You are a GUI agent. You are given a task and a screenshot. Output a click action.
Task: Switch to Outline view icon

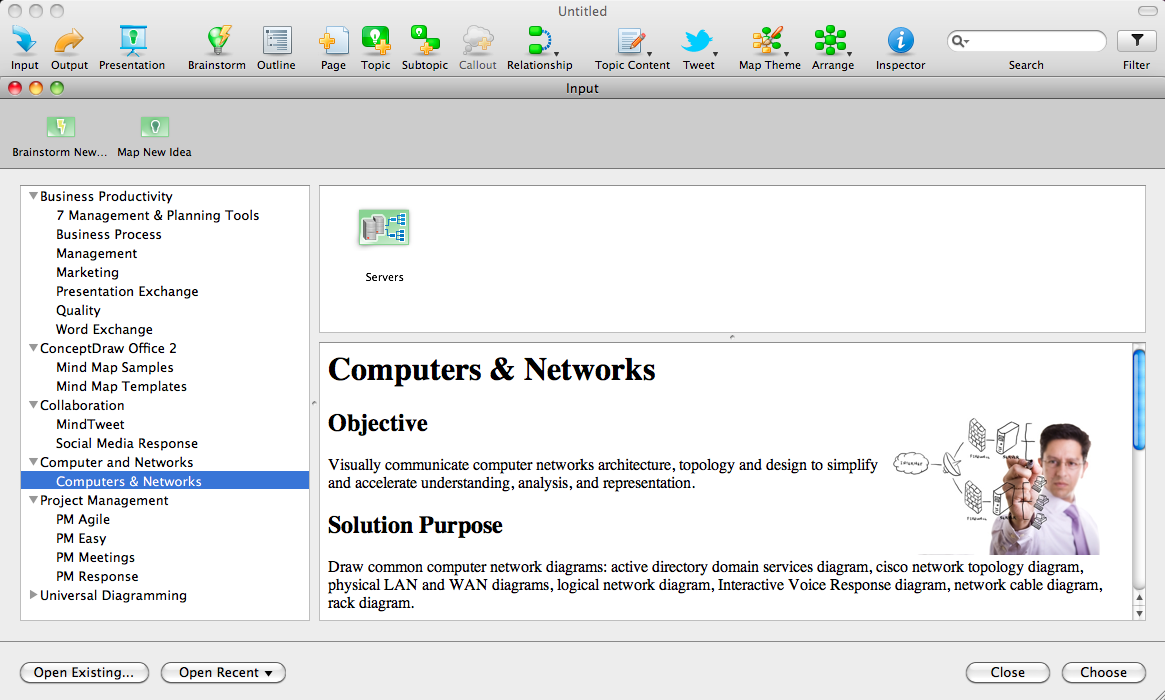click(276, 41)
